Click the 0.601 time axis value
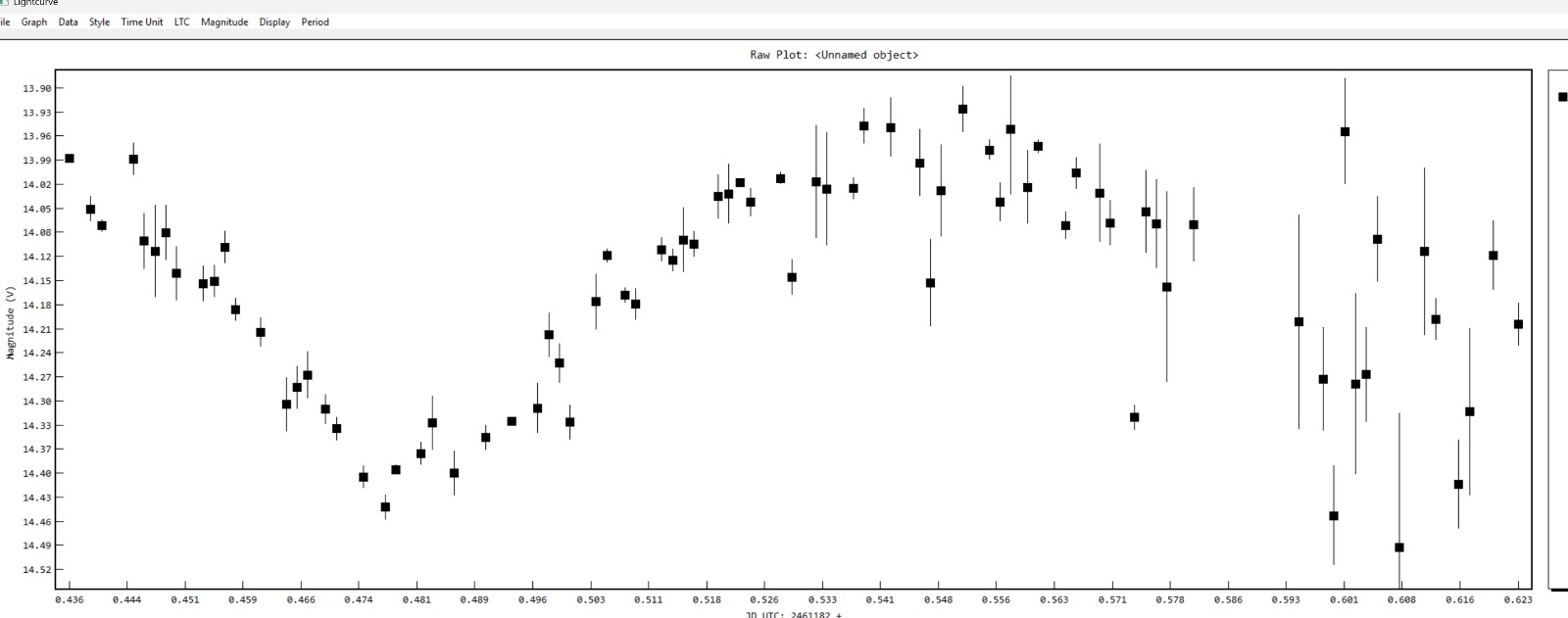Viewport: 1568px width, 618px height. 1344,599
